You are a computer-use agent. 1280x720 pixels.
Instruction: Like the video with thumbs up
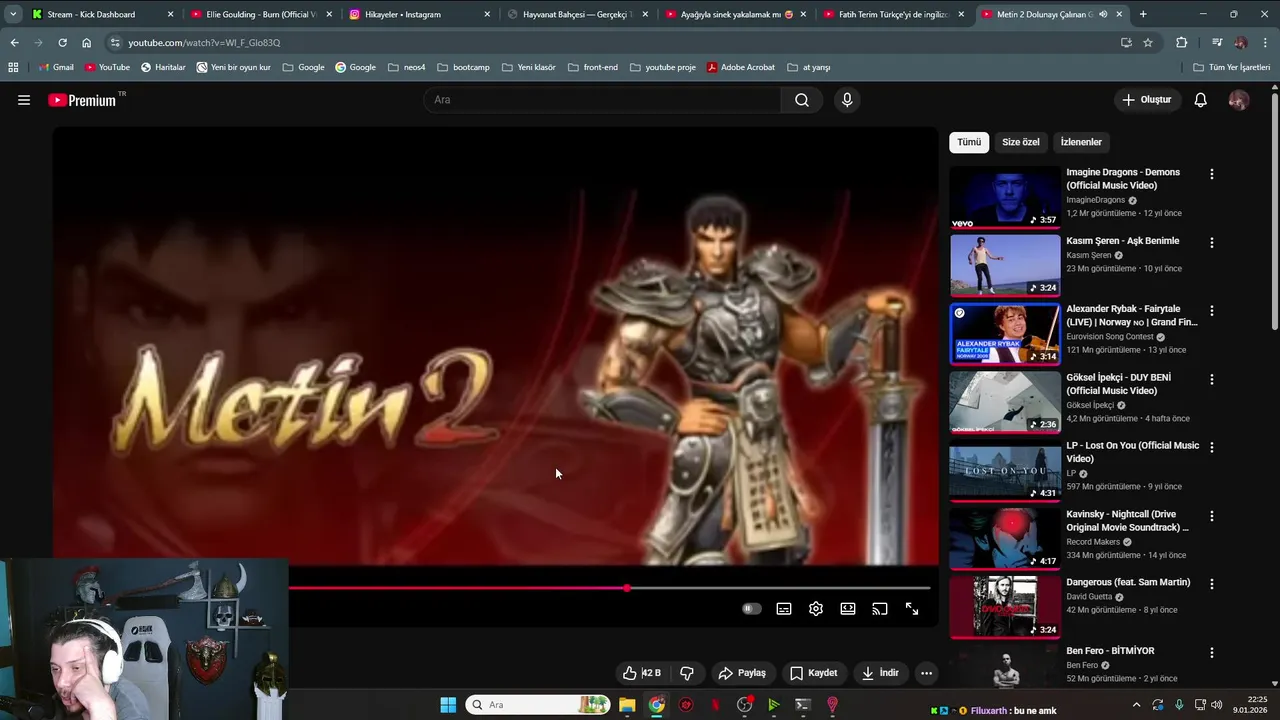click(641, 673)
